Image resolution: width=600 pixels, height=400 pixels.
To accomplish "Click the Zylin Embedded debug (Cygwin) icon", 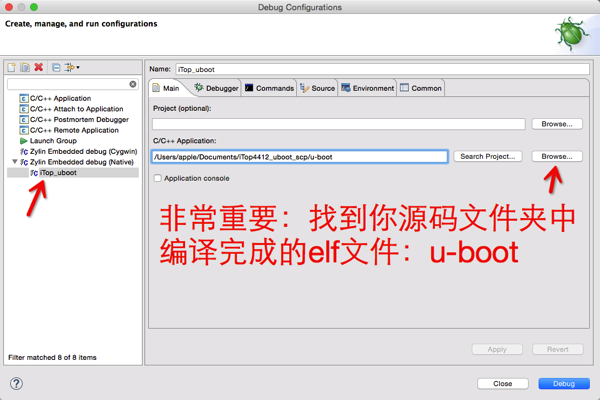I will (x=24, y=152).
